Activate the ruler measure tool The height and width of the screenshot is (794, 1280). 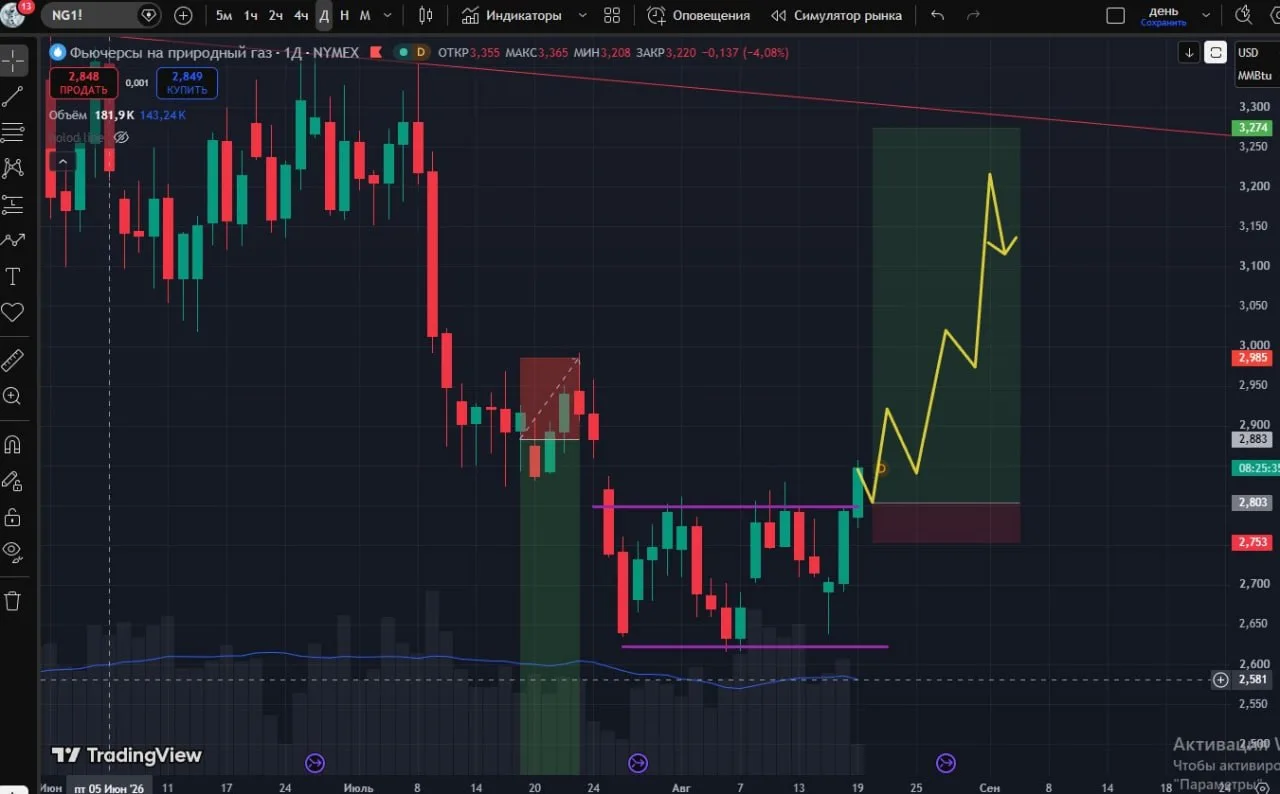(13, 359)
